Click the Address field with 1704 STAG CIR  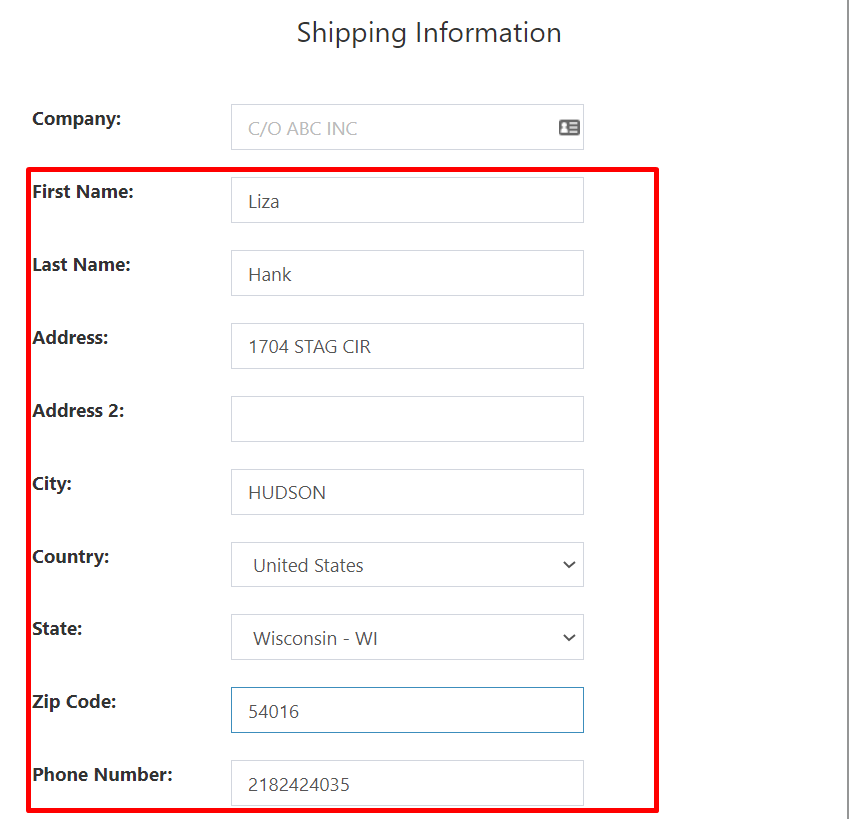pyautogui.click(x=407, y=347)
